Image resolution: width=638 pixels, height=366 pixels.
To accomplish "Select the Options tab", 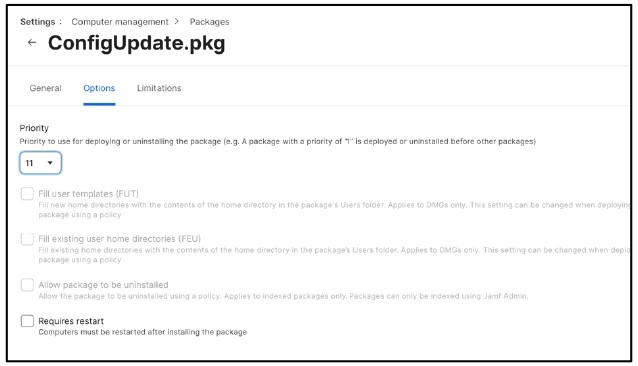I will click(x=99, y=88).
